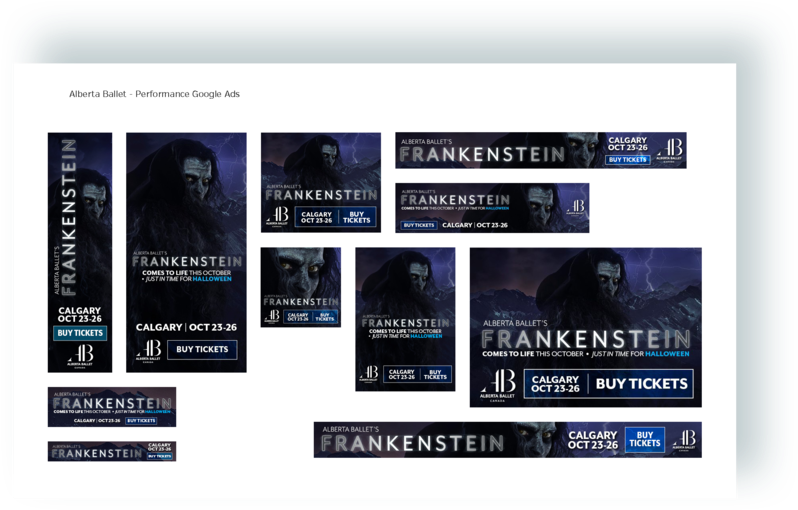The image size is (798, 510).
Task: Click the 'Alberta Ballet - Performance Google Ads' heading
Action: tap(154, 94)
